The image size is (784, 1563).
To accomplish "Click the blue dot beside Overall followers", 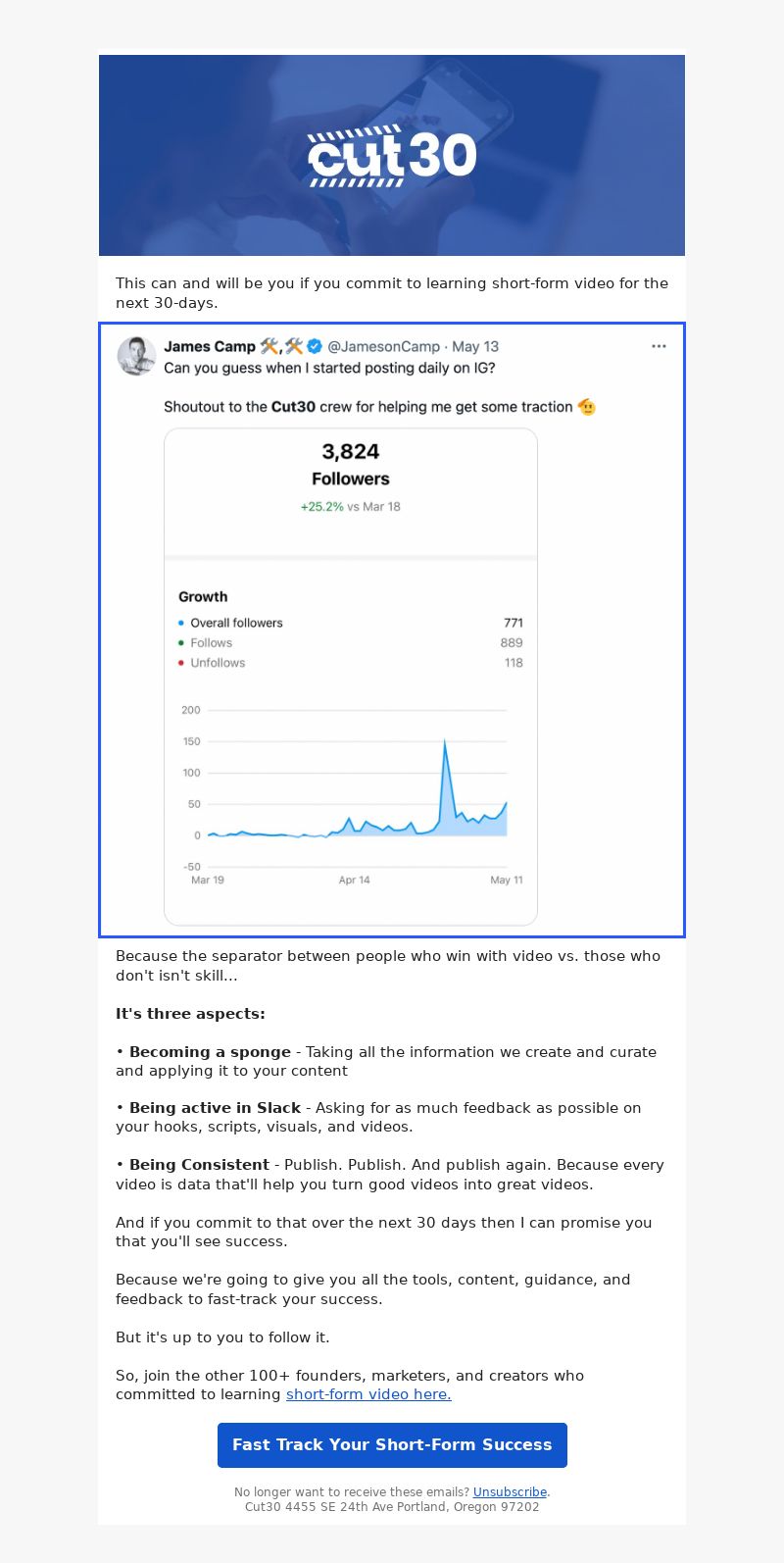I will (181, 623).
